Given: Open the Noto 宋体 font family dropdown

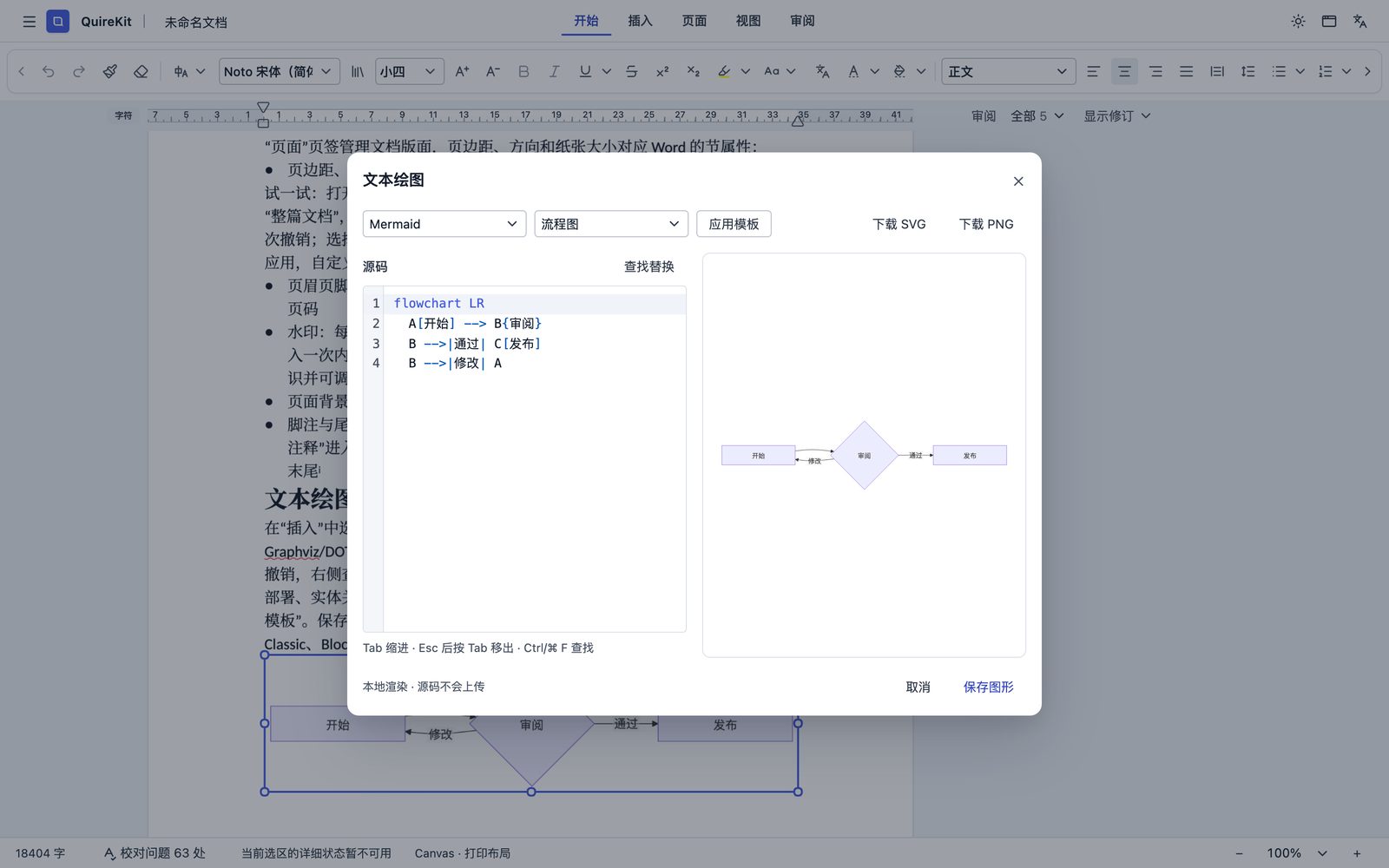Looking at the screenshot, I should (x=279, y=71).
